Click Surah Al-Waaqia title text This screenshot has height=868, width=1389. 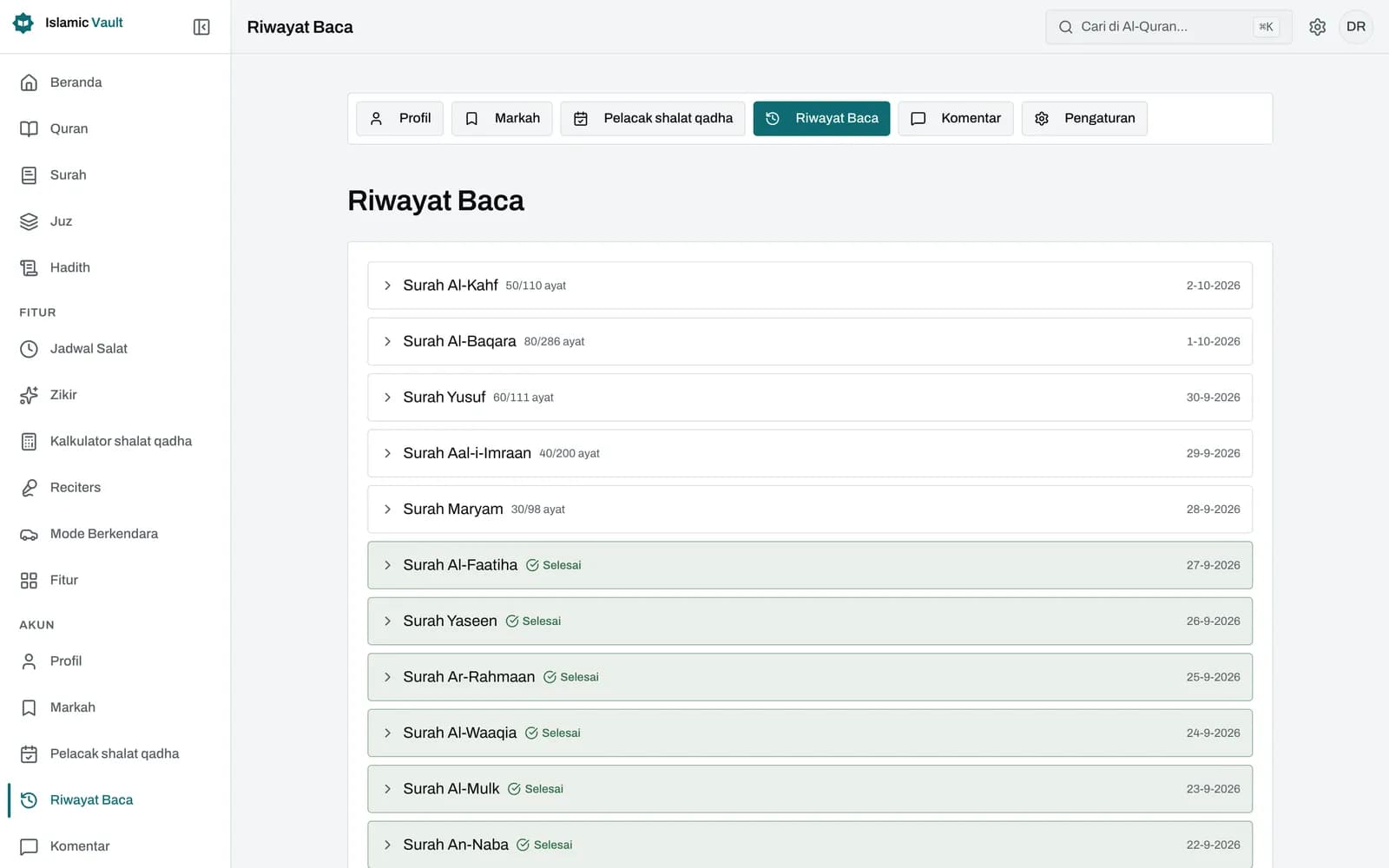pos(459,733)
